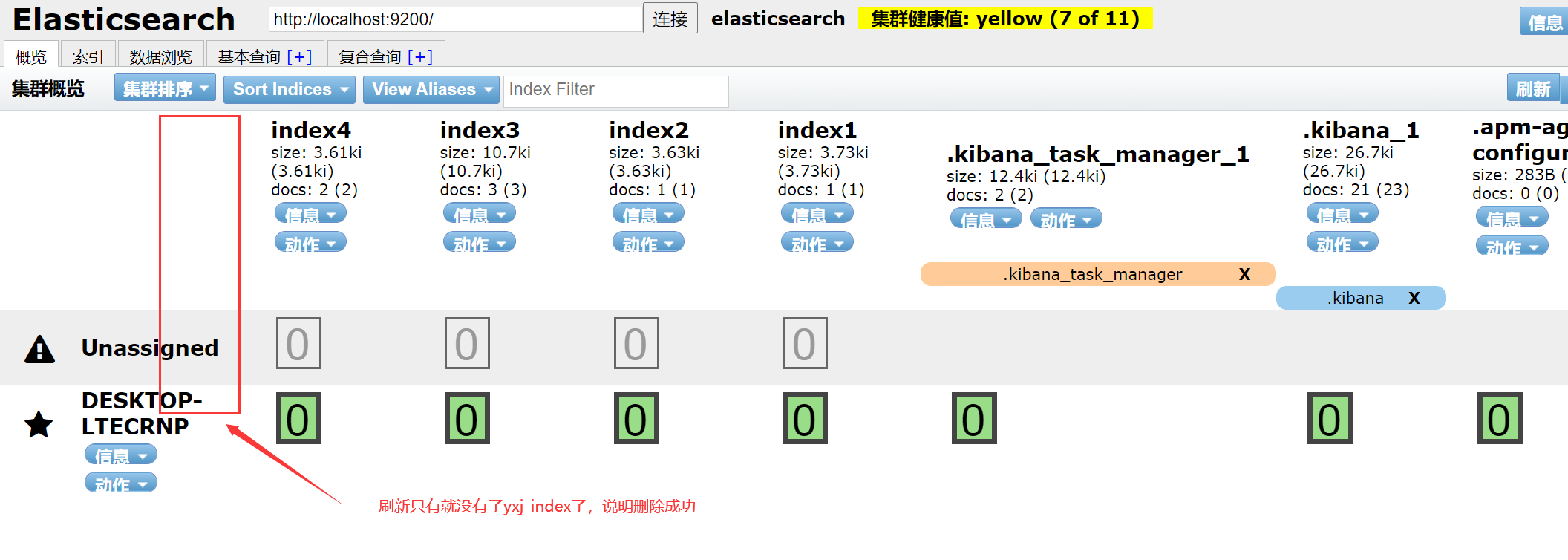Click unassigned replica shard of index1
The width and height of the screenshot is (1568, 560).
tap(805, 343)
